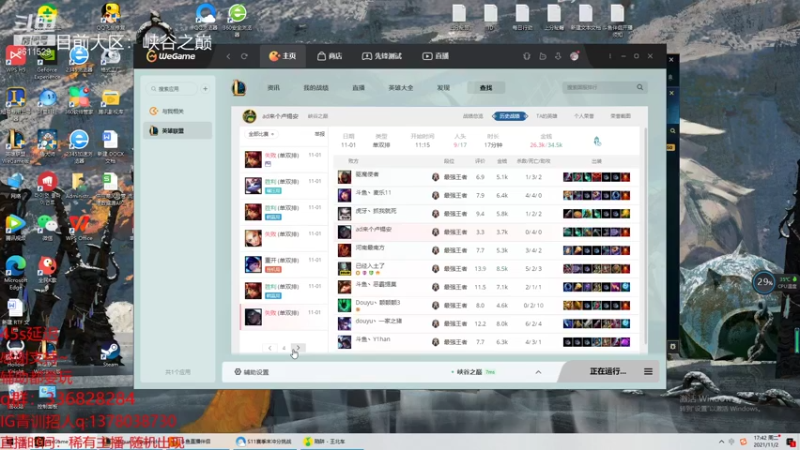This screenshot has height=450, width=800.
Task: Select the 重开 remake match entry
Action: click(x=284, y=264)
